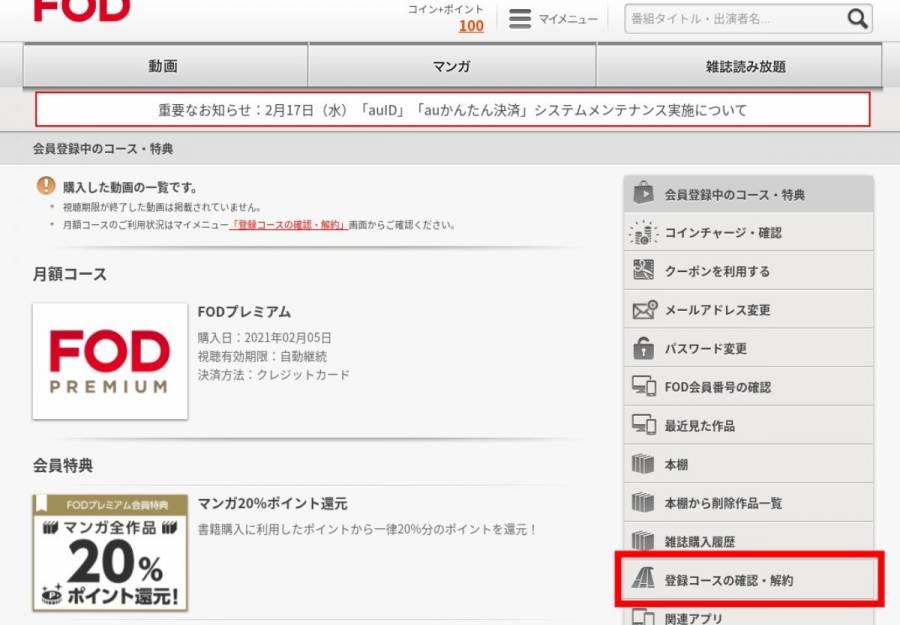Click the 決済方法：クレジットカード text
Viewport: 900px width, 625px height.
(273, 375)
